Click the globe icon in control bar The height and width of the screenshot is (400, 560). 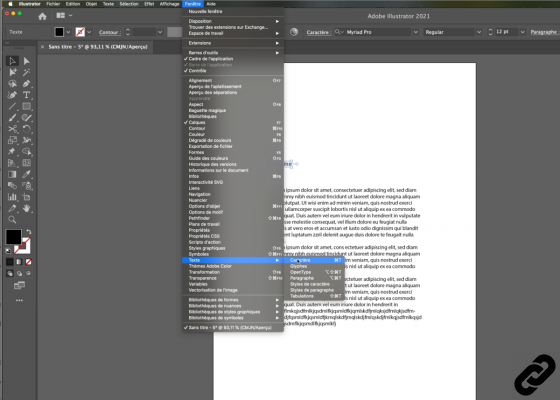click(x=294, y=32)
